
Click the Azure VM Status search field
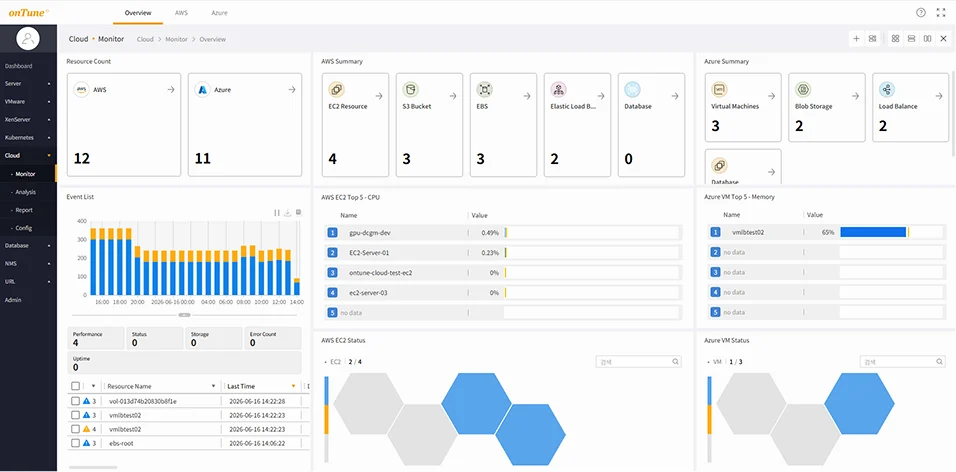tap(903, 362)
